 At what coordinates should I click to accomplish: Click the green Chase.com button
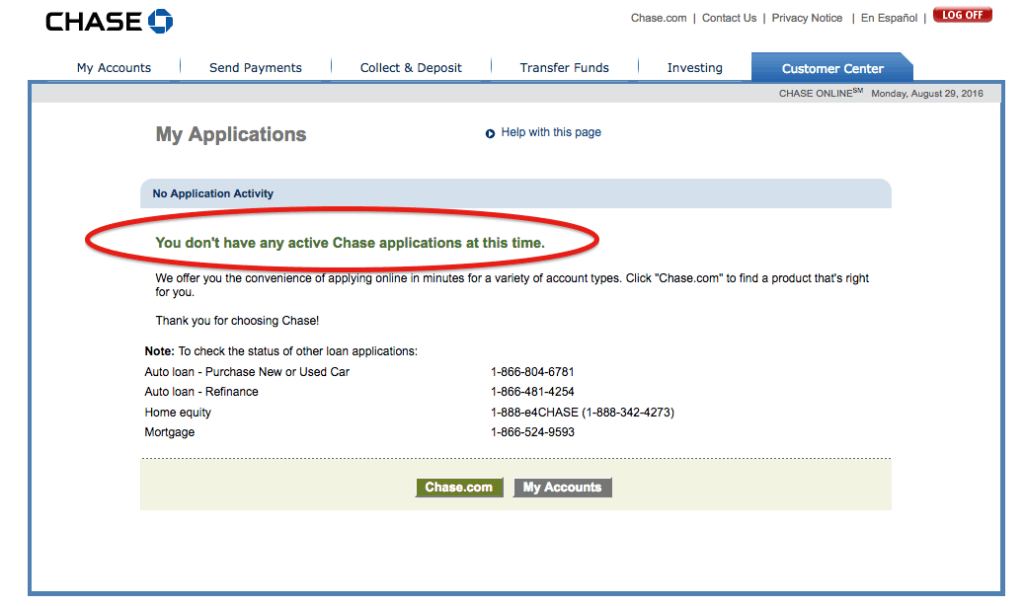[x=459, y=488]
